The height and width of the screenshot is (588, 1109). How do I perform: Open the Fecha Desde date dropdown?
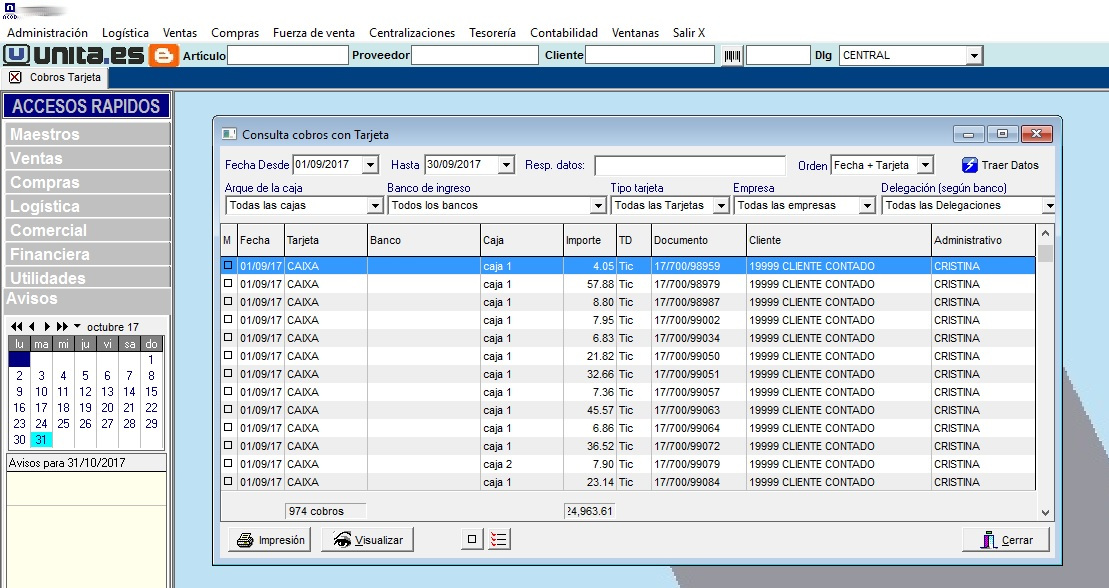click(x=370, y=165)
